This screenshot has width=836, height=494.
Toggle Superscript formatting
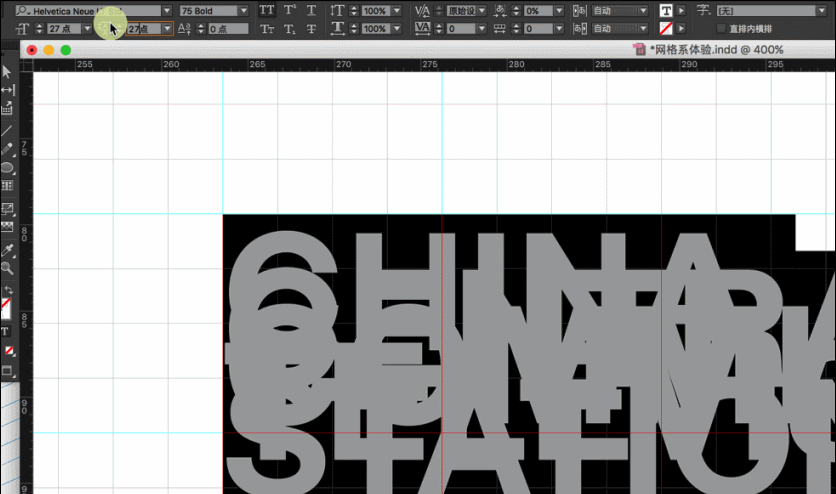coord(290,10)
